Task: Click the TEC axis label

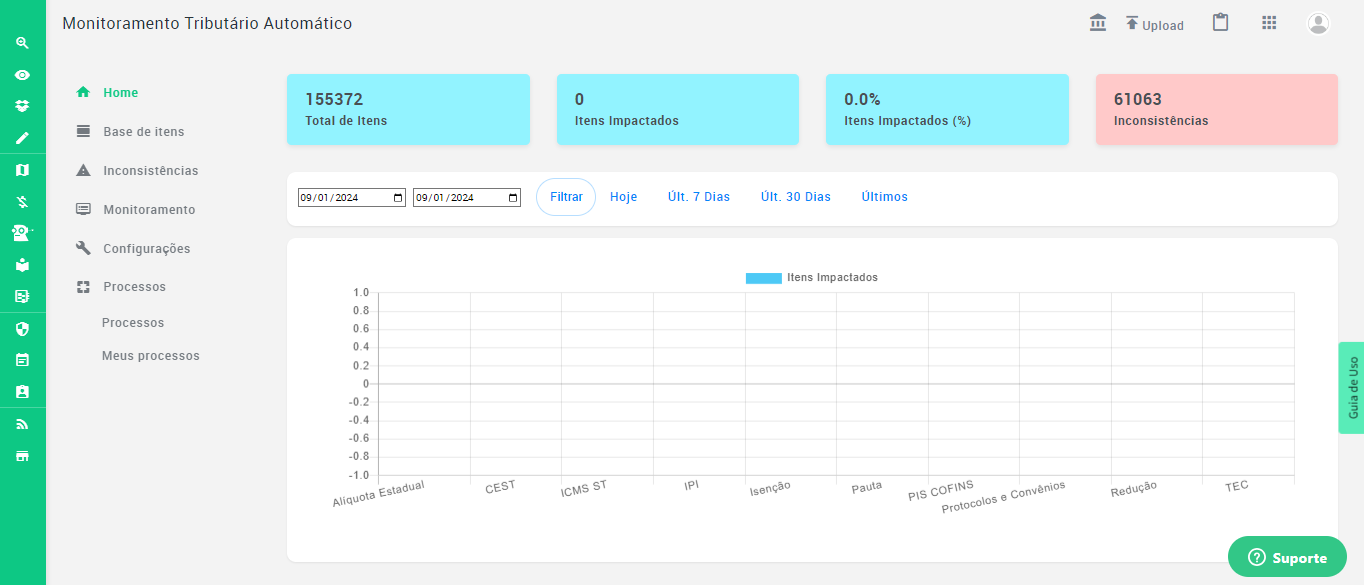Action: (1237, 486)
